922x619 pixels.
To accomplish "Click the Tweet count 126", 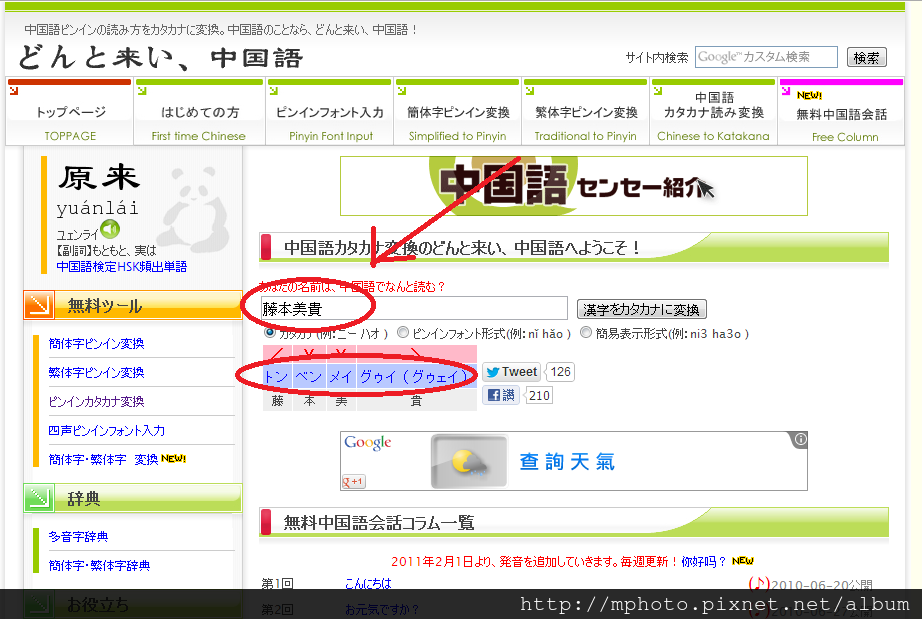I will click(560, 372).
